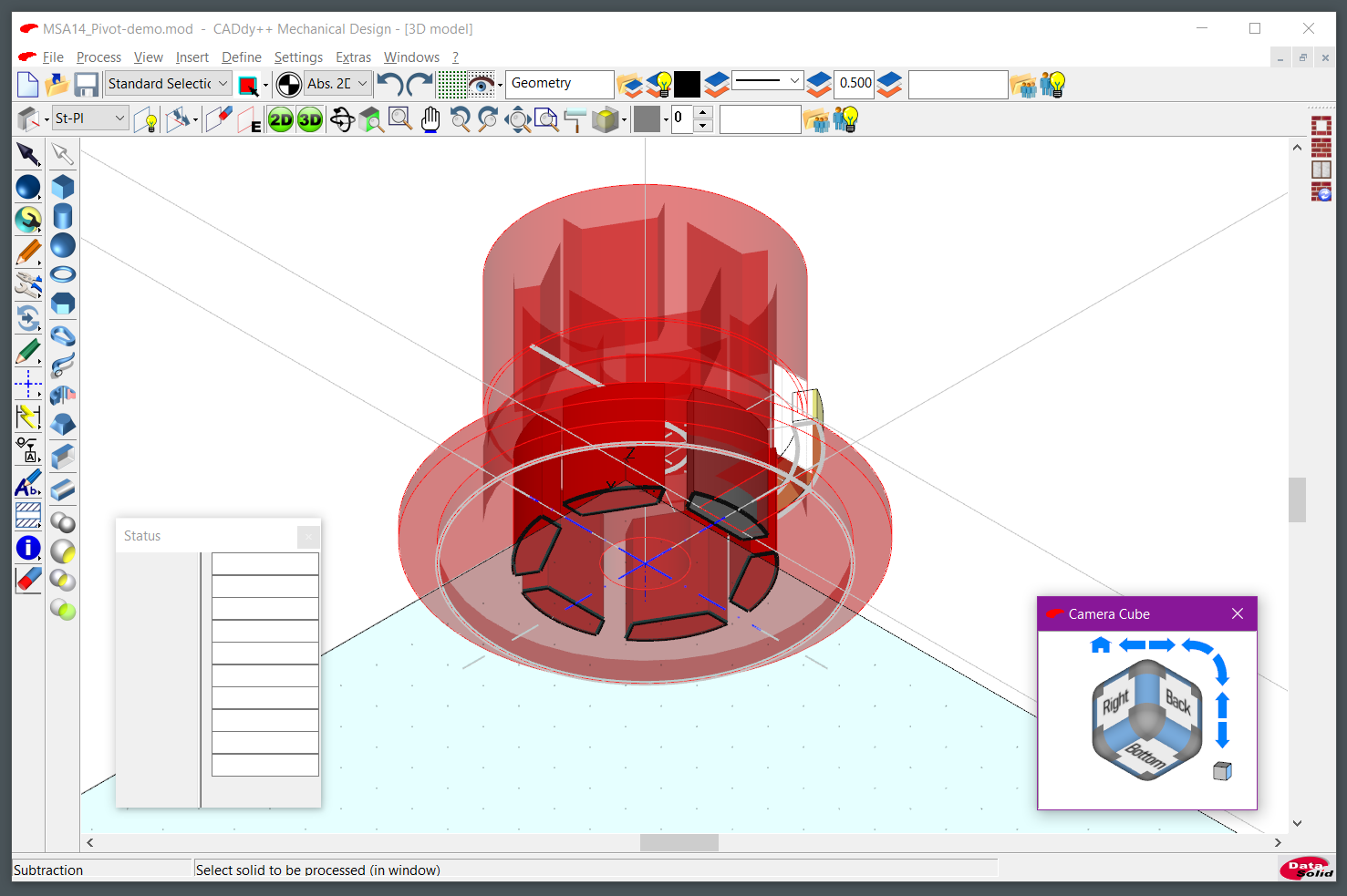Click the hatching pattern tool icon
The width and height of the screenshot is (1347, 896).
coord(28,516)
